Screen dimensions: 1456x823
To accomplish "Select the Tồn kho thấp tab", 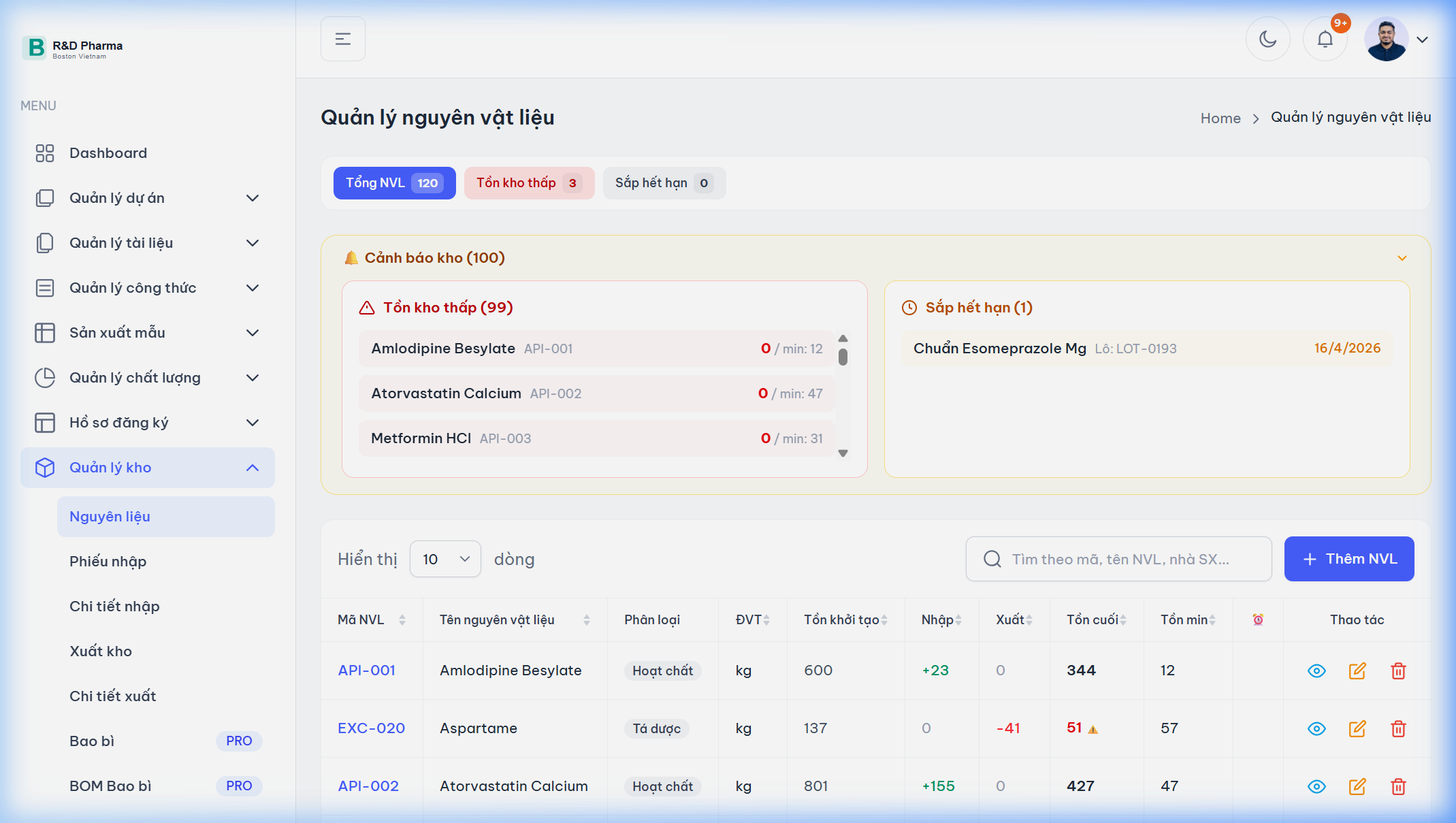I will [529, 183].
